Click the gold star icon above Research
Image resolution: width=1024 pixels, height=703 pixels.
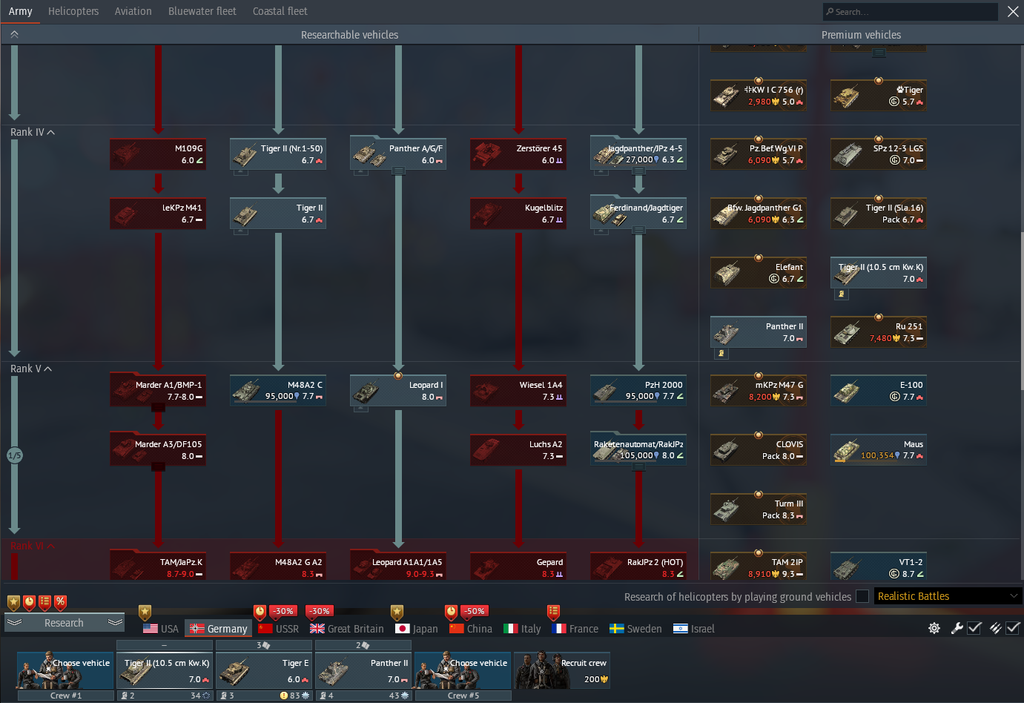(13, 602)
